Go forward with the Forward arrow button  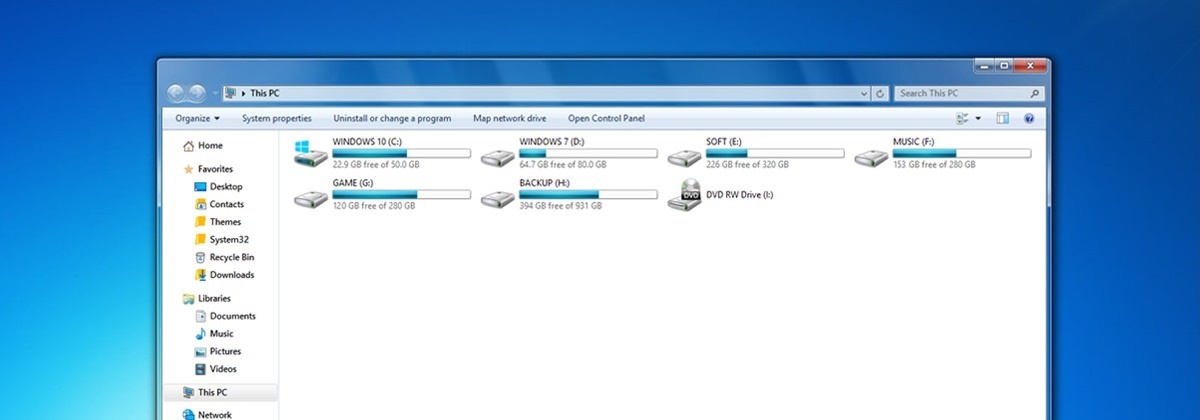pyautogui.click(x=198, y=92)
